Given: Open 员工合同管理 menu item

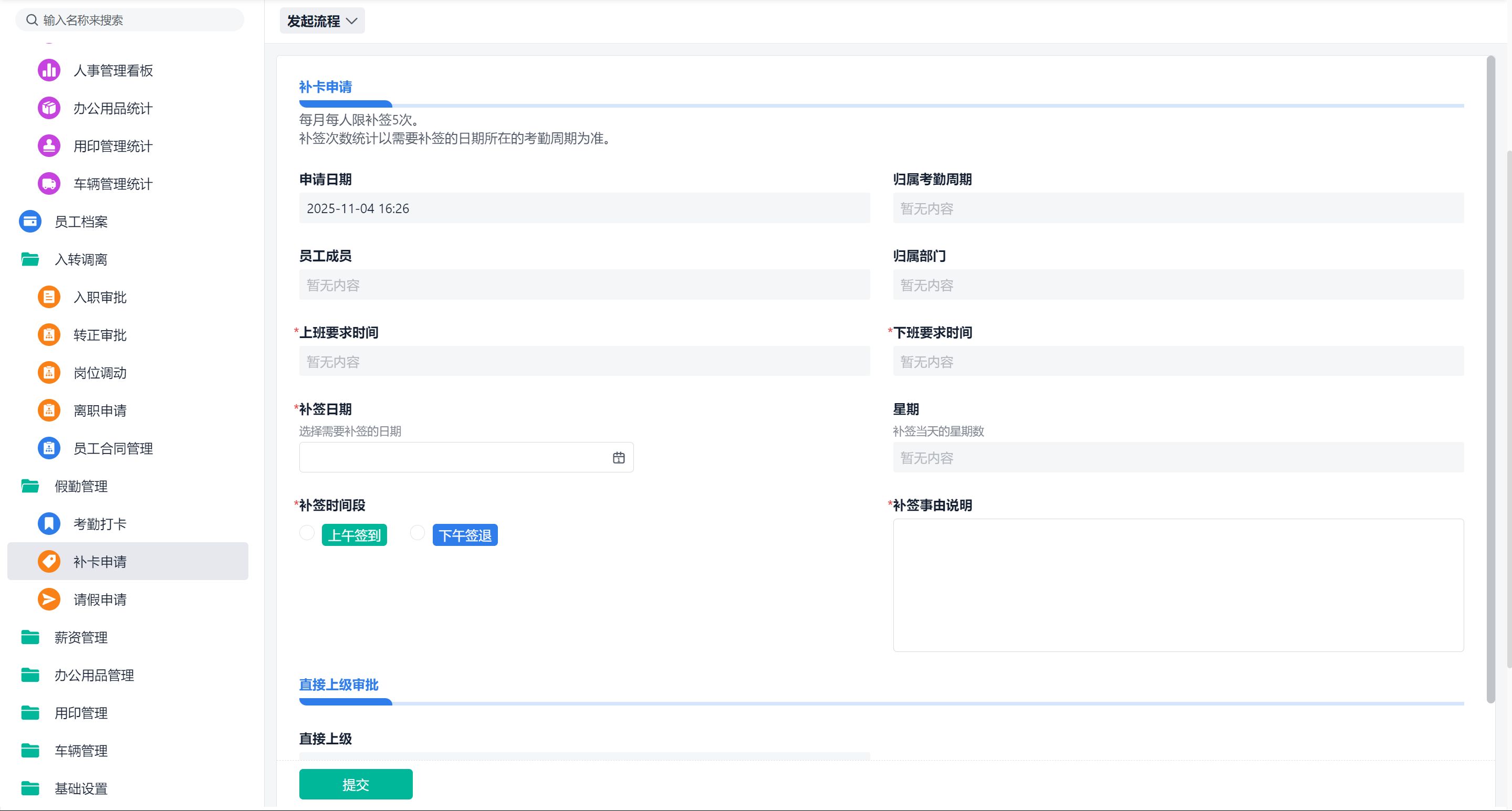Looking at the screenshot, I should point(113,448).
